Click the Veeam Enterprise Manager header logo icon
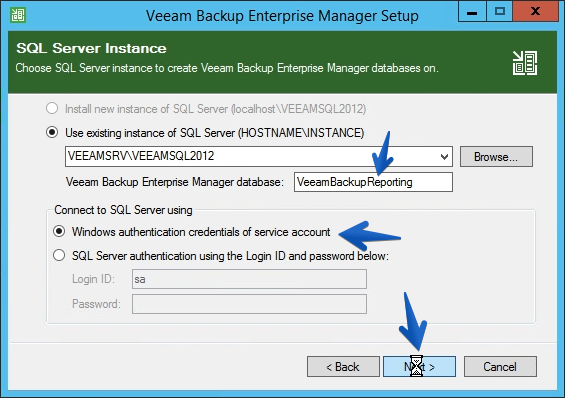 click(525, 63)
